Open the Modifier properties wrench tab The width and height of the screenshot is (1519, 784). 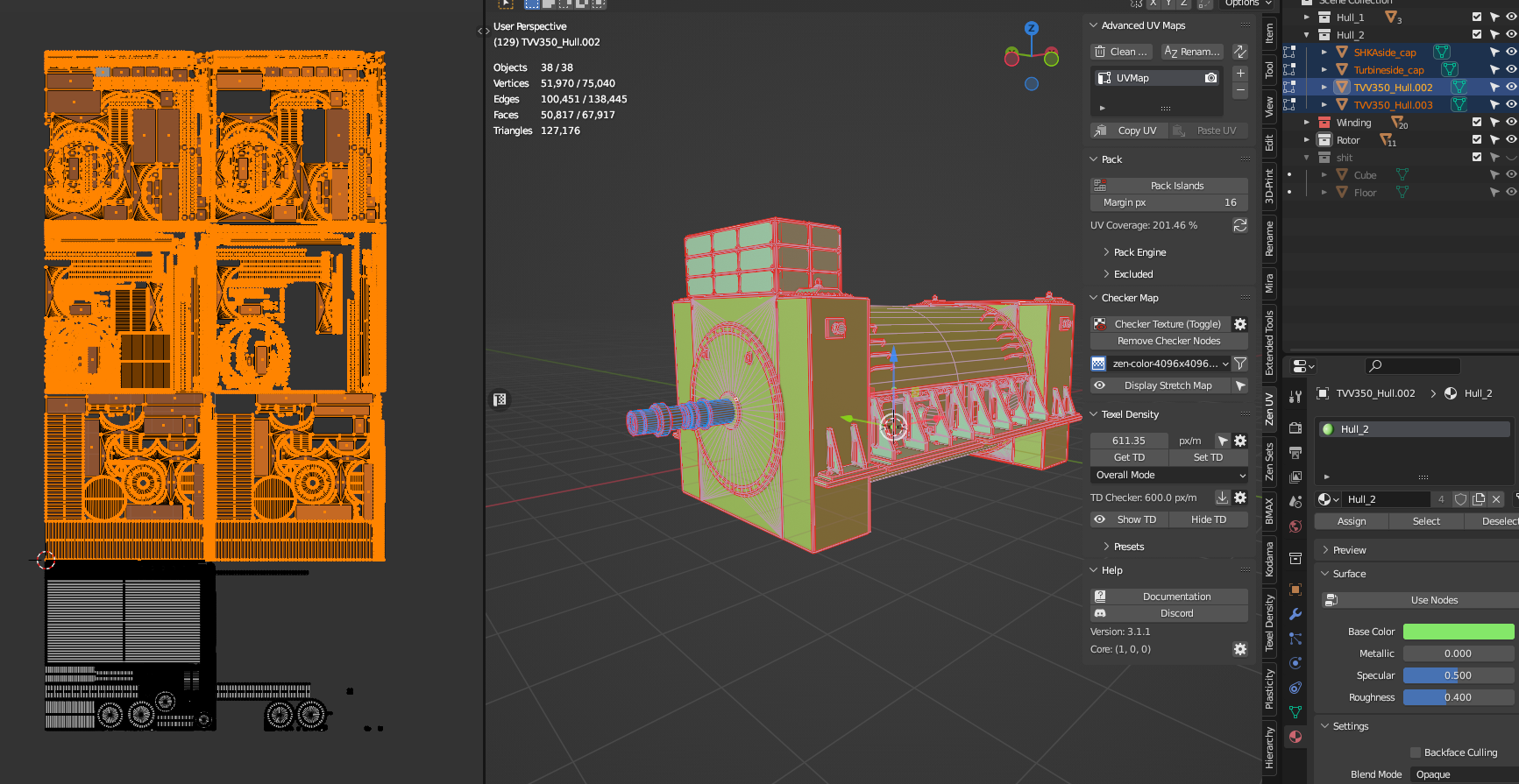pyautogui.click(x=1295, y=614)
